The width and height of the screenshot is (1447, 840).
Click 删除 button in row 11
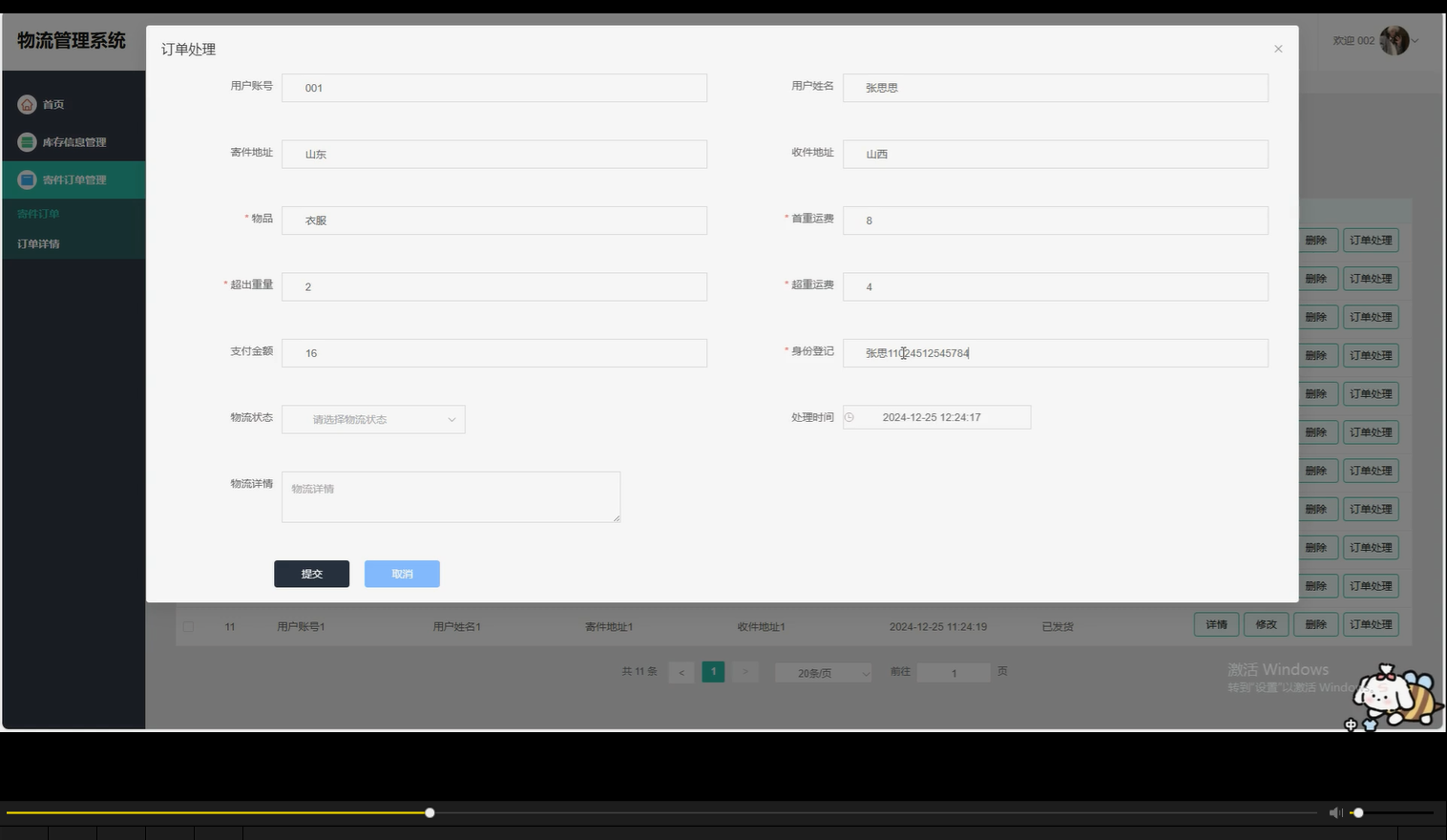pos(1316,624)
